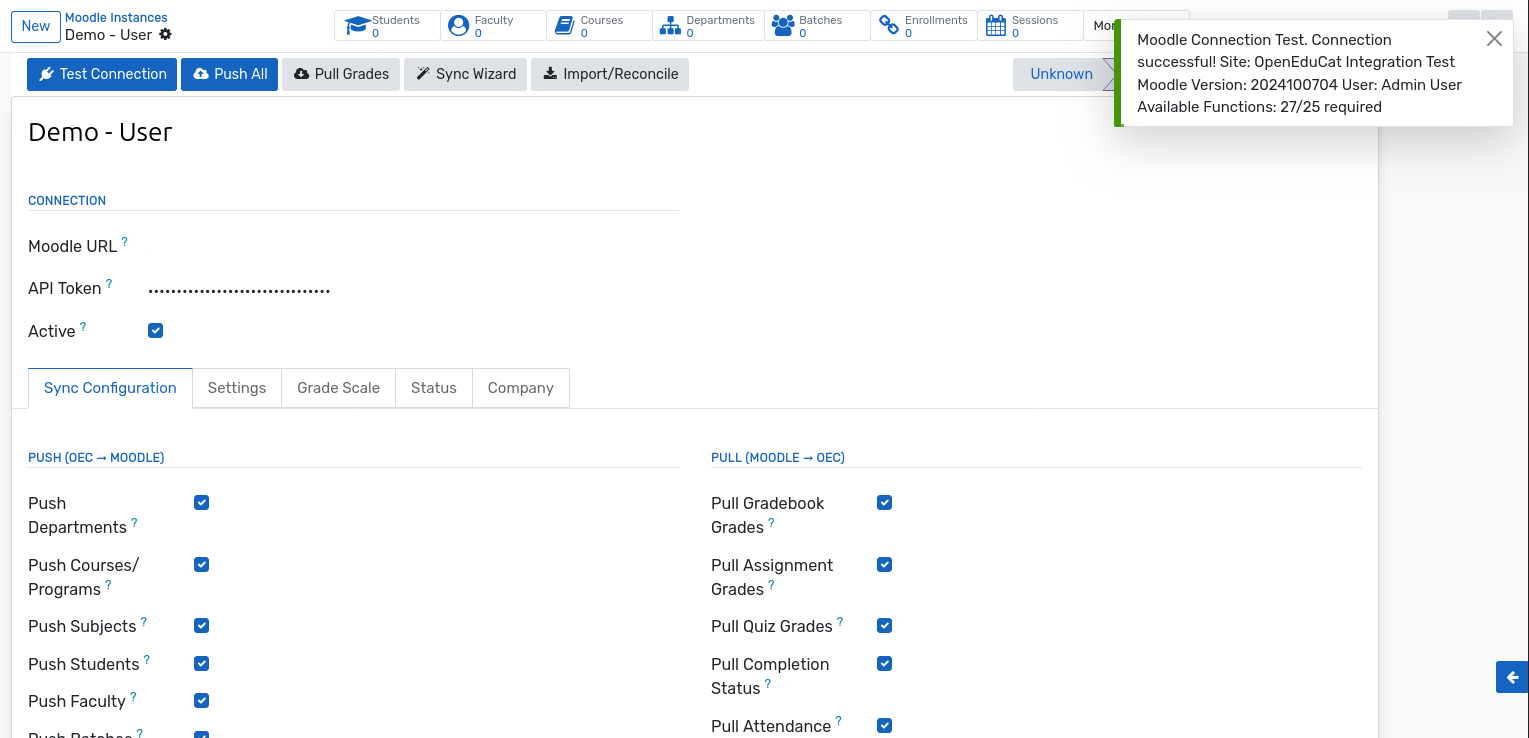Toggle Pull Gradebook Grades checkbox
Viewport: 1529px width, 738px height.
[x=884, y=502]
